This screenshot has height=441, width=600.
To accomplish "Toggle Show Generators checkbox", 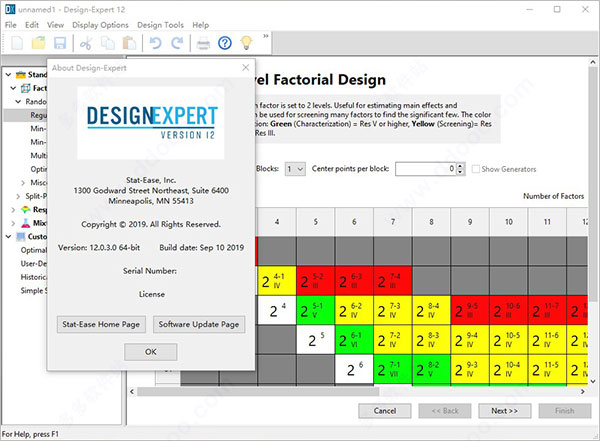I will coord(476,169).
